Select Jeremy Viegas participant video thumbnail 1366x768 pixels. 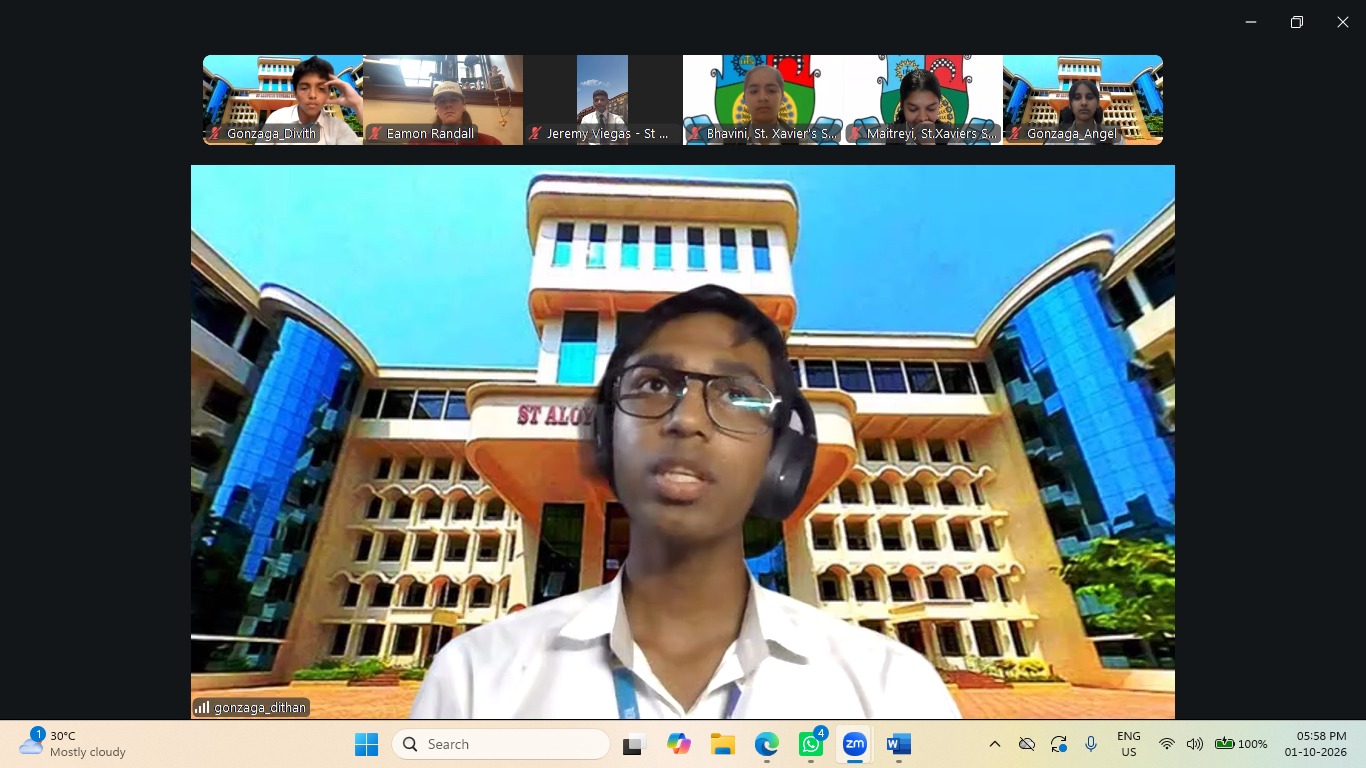pos(603,100)
